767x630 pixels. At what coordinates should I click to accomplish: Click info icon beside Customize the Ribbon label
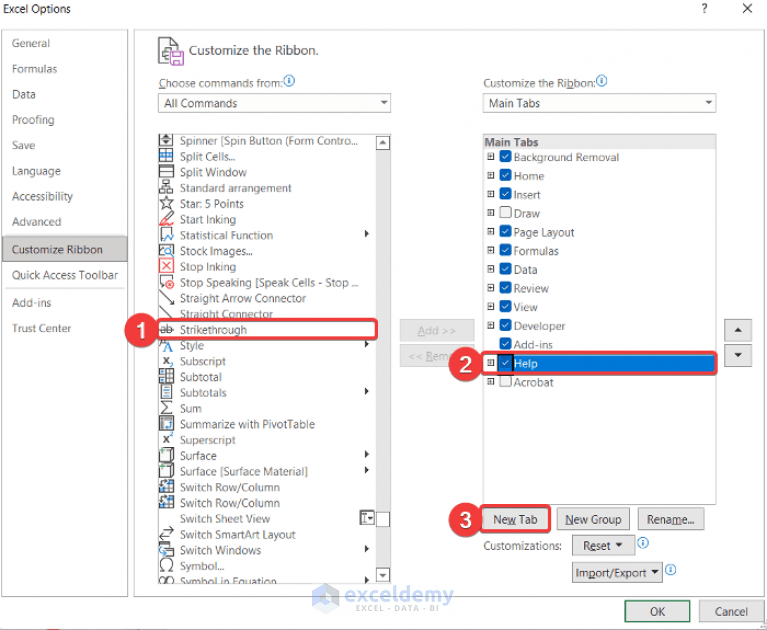click(602, 81)
